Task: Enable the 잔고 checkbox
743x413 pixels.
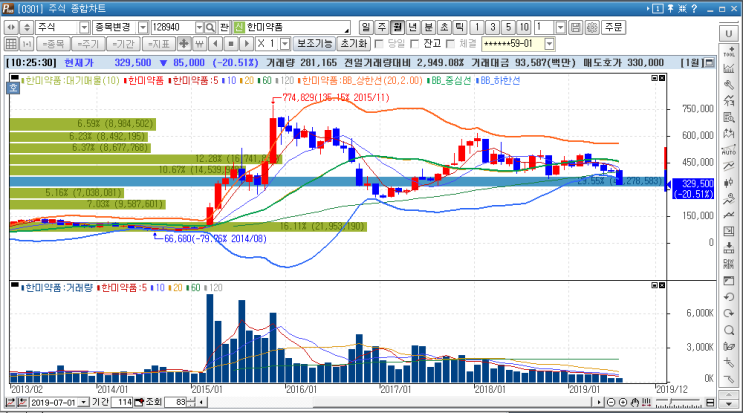Action: [x=415, y=44]
